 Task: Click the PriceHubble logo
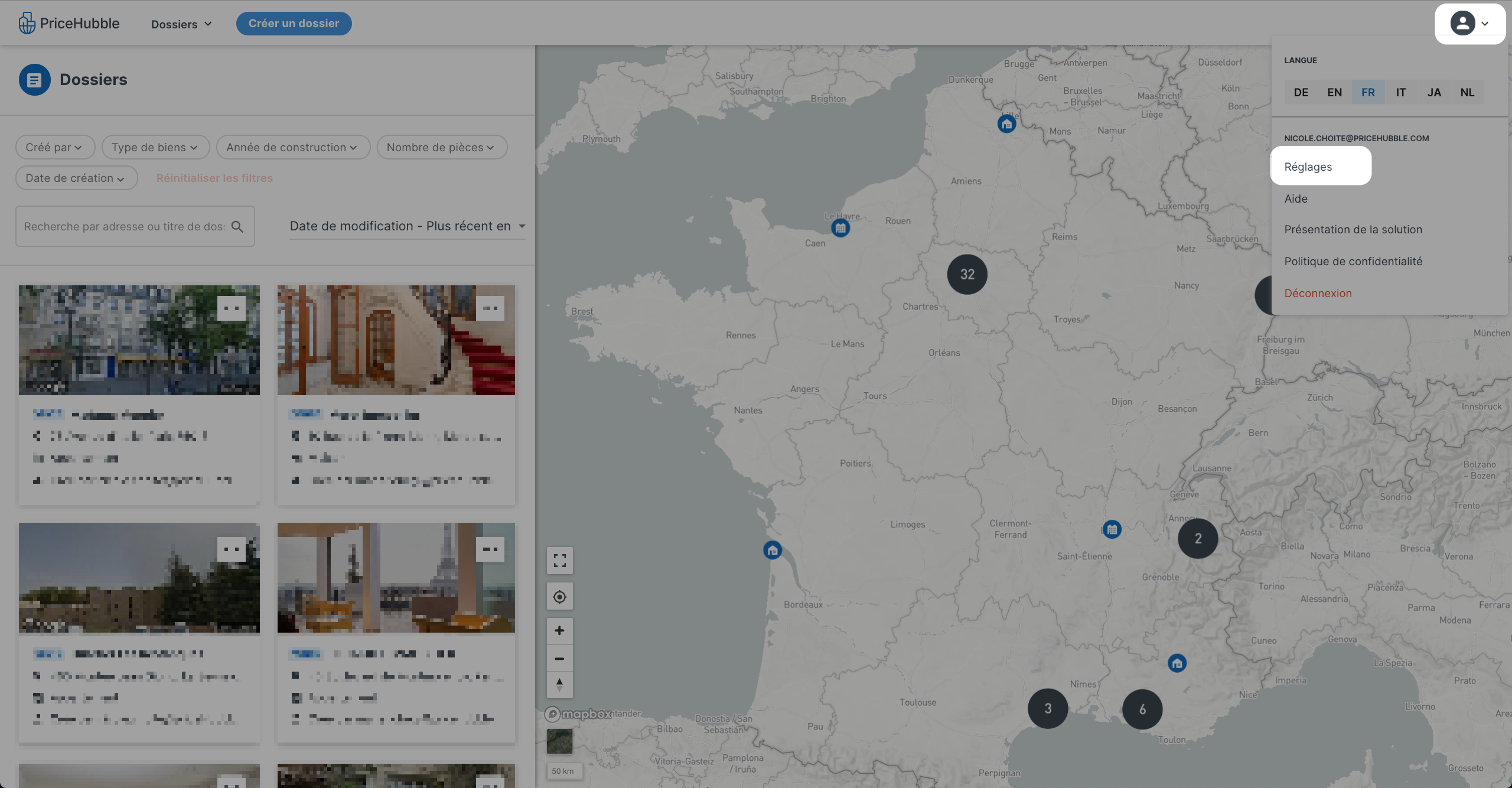(x=69, y=24)
